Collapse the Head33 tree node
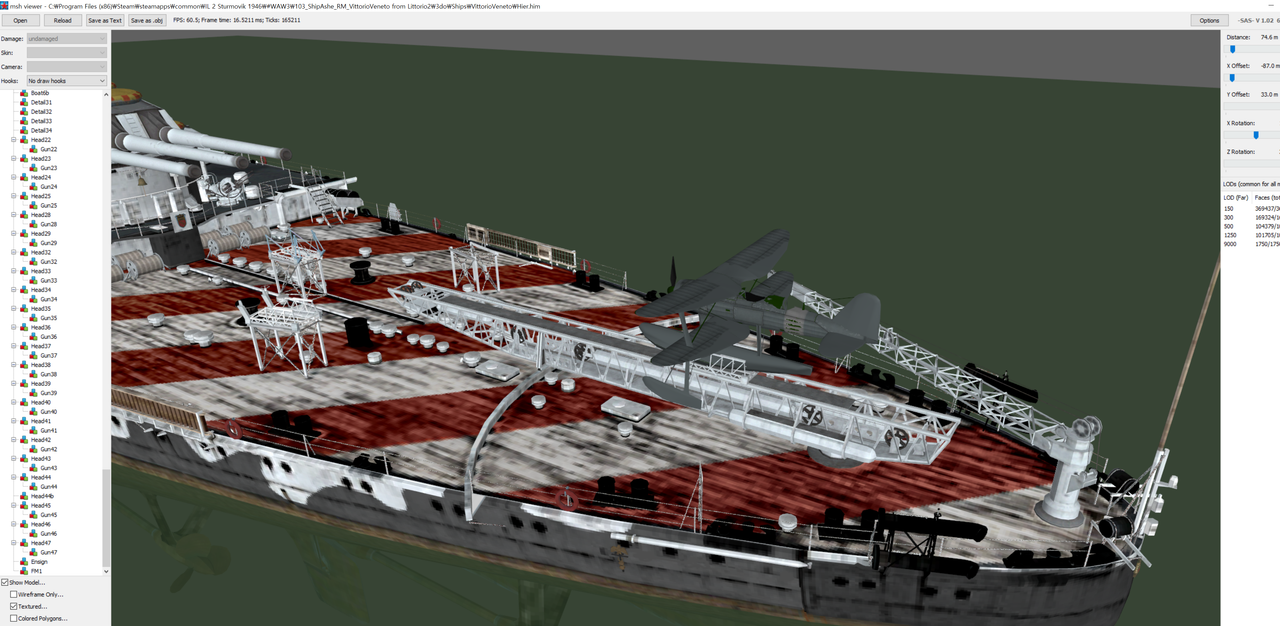Viewport: 1280px width, 626px height. (14, 271)
